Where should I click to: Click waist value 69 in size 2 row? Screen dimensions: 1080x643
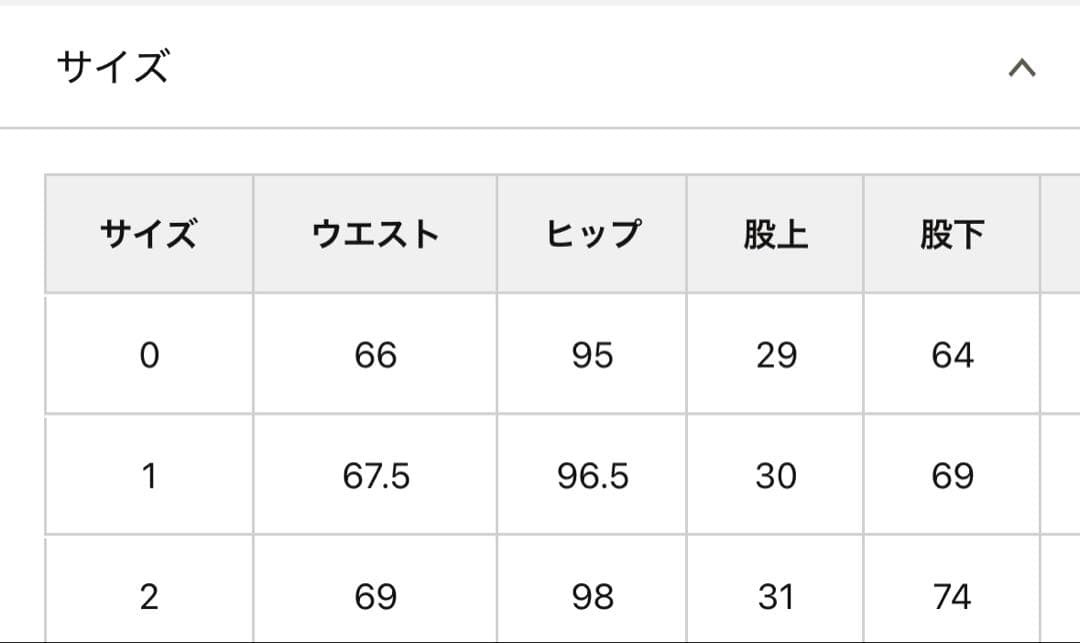click(x=375, y=597)
